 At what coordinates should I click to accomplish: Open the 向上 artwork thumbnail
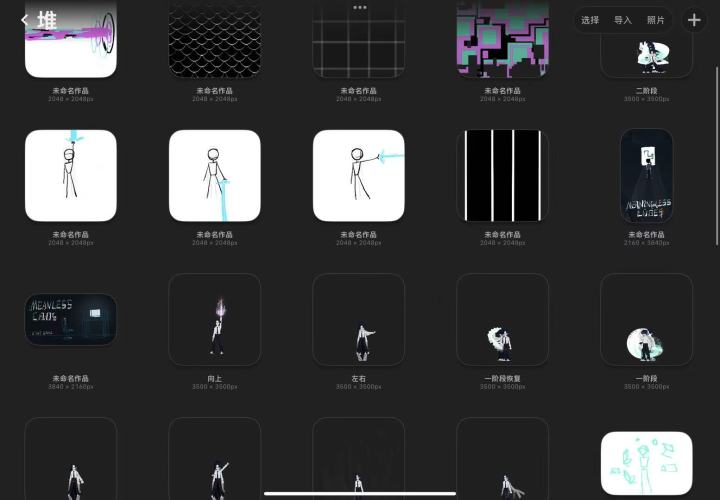[215, 320]
